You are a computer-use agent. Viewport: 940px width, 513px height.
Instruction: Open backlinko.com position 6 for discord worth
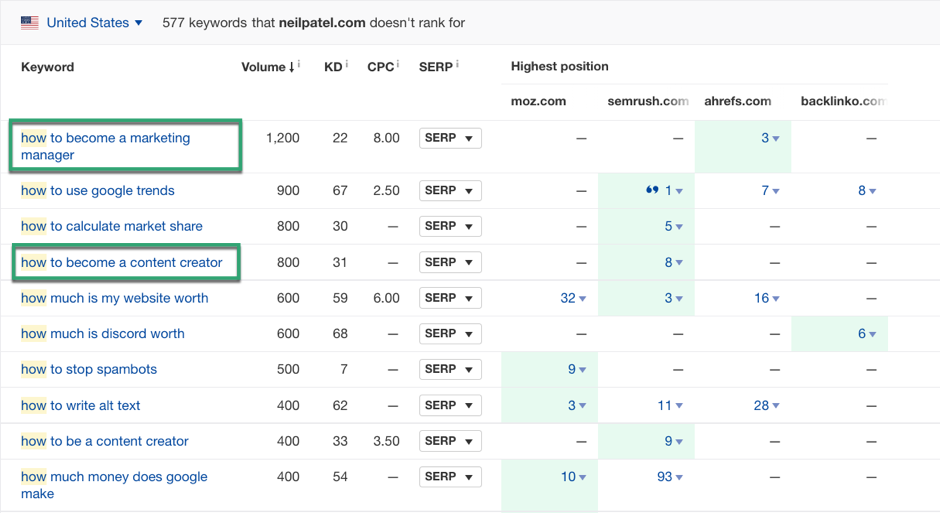click(866, 333)
